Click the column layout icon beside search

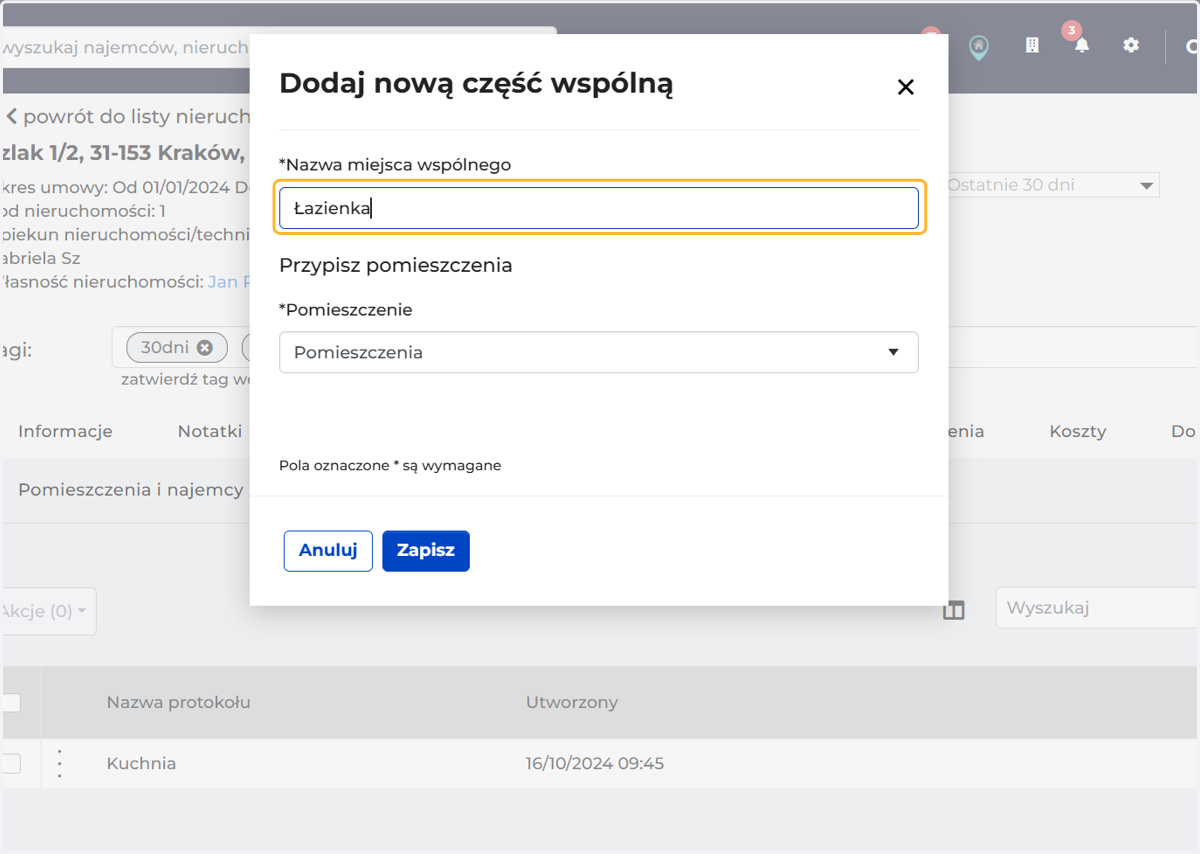pos(954,610)
